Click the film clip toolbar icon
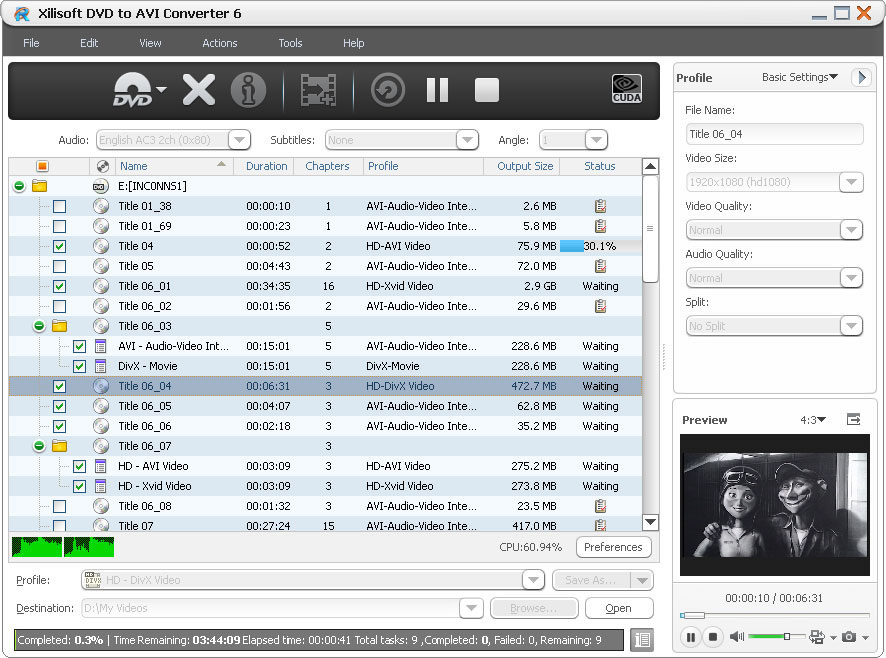The image size is (886, 658). tap(318, 90)
